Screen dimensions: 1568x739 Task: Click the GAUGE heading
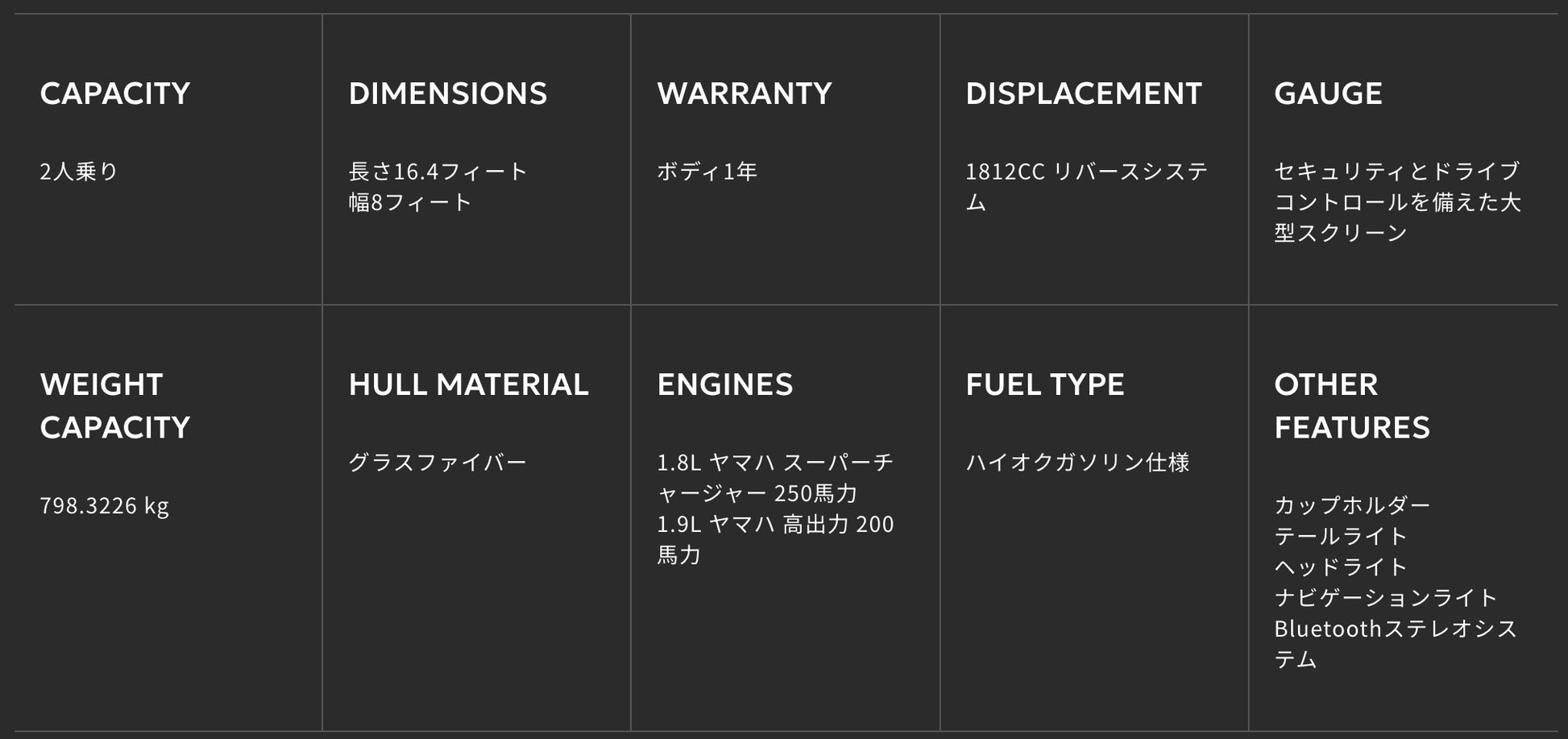click(1328, 93)
